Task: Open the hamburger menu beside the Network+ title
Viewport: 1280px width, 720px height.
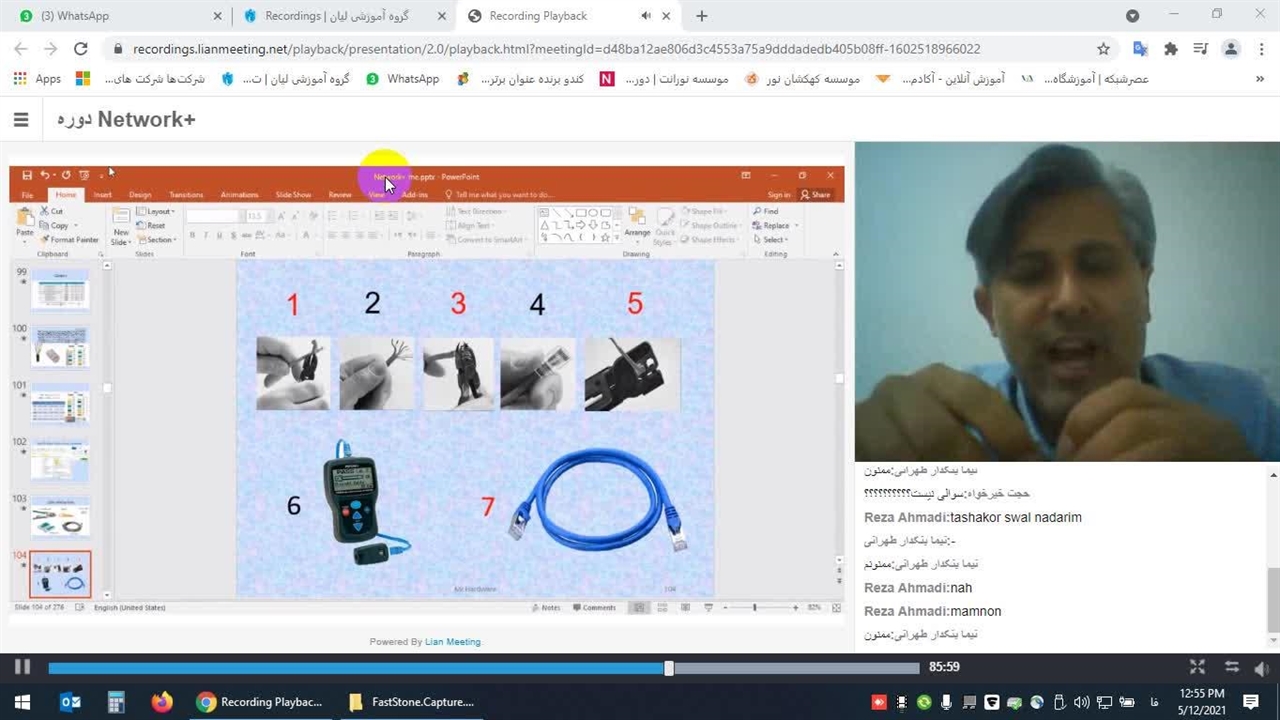Action: tap(21, 120)
